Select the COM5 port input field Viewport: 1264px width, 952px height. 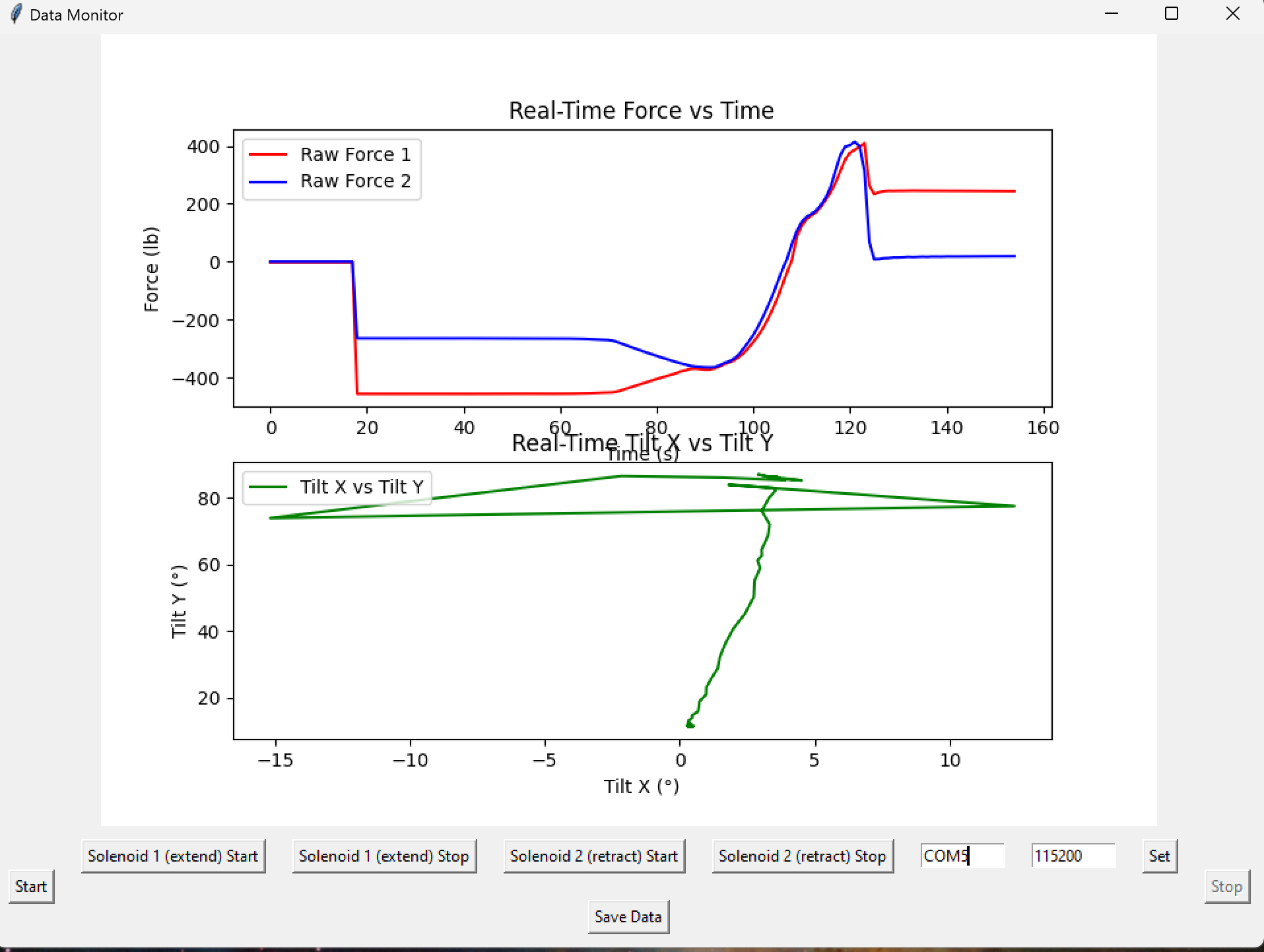click(x=962, y=856)
